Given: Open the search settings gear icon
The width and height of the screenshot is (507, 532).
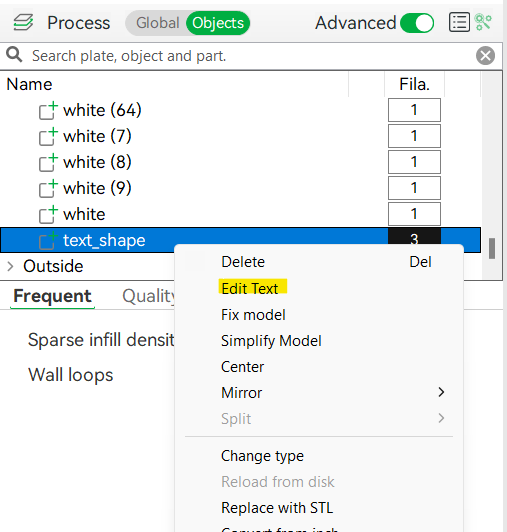Looking at the screenshot, I should tap(483, 22).
